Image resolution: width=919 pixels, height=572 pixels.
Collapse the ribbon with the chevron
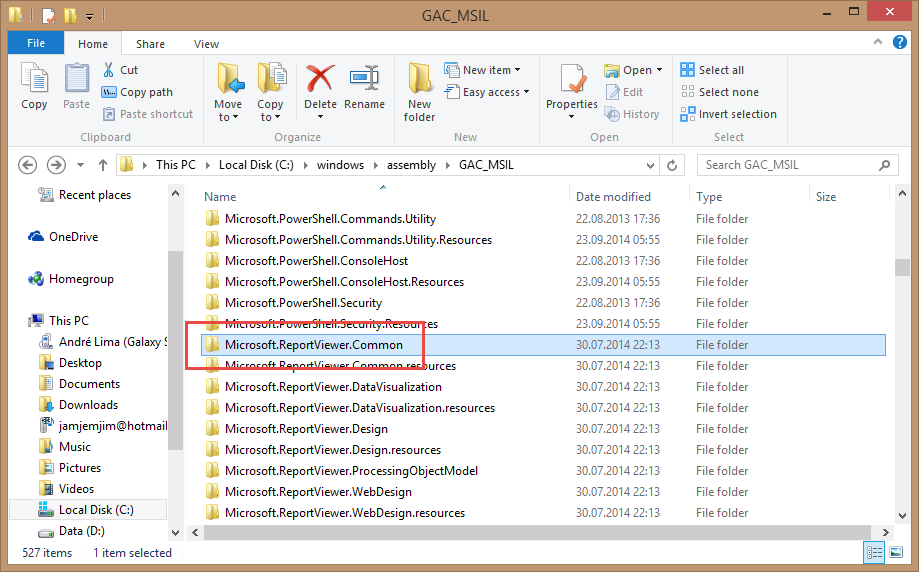coord(877,42)
